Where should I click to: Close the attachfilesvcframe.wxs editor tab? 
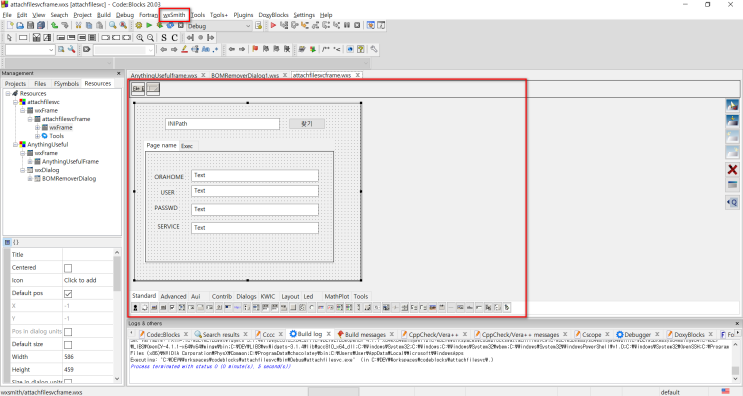(358, 75)
